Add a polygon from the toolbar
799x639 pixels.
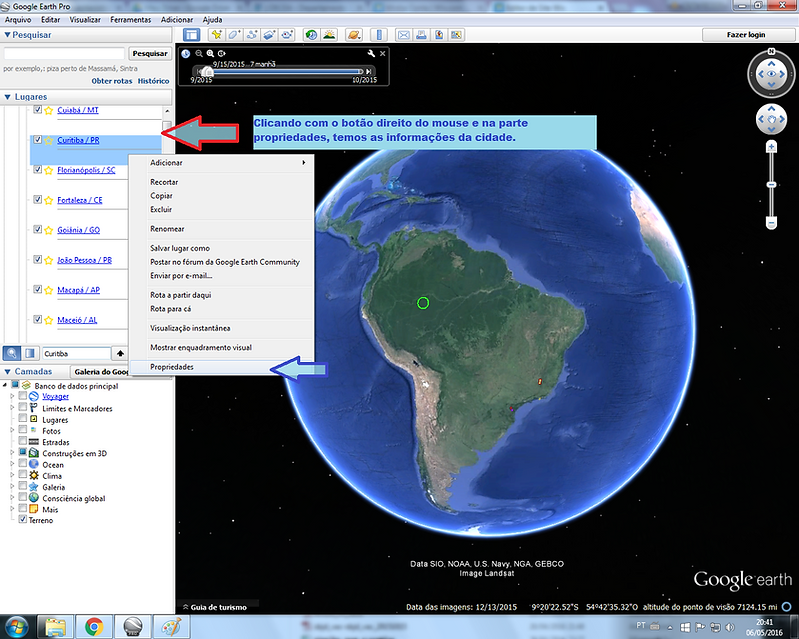[x=234, y=35]
